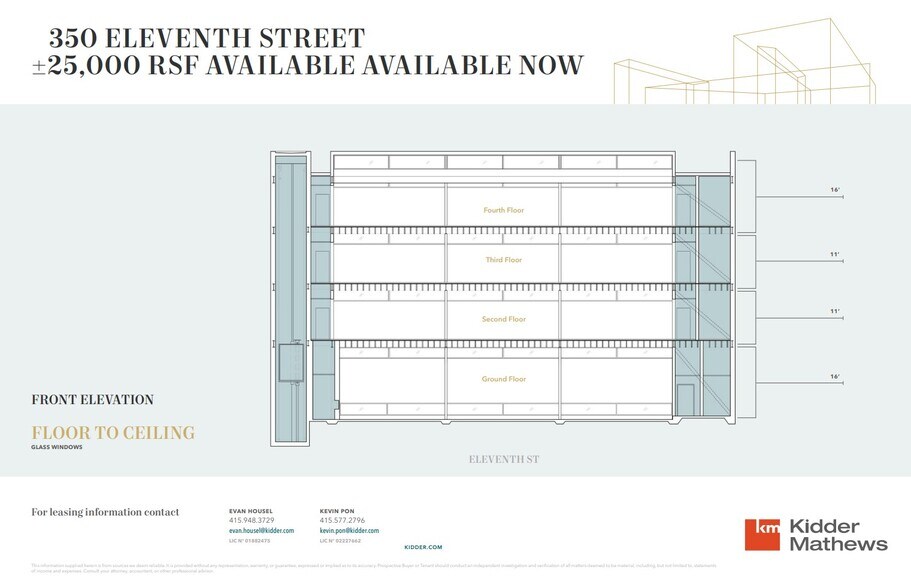Select the sidewalk line labeled ELEVENTH ST
Screen dimensions: 911x588
(x=502, y=459)
